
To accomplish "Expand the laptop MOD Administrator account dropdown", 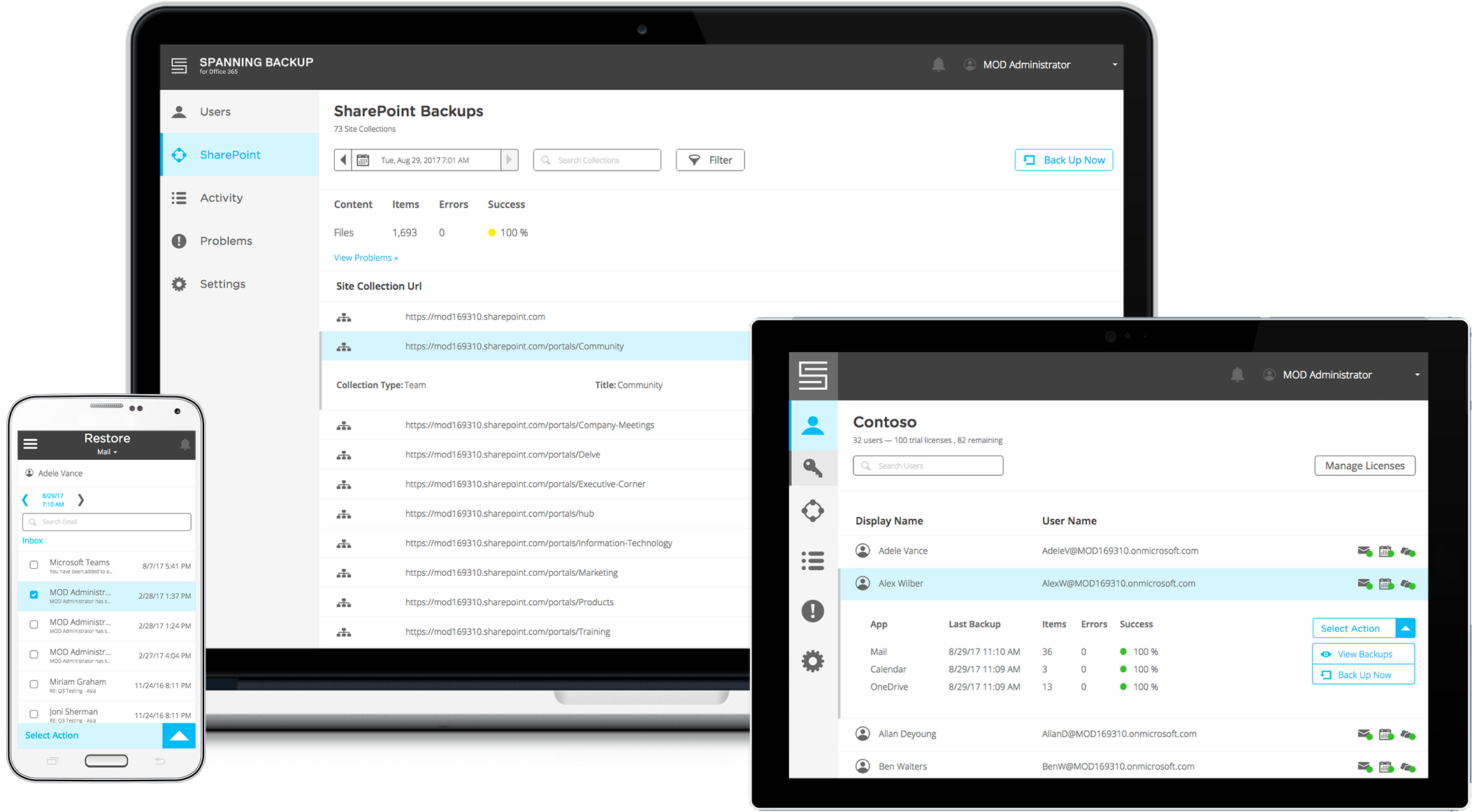I will coord(1114,65).
